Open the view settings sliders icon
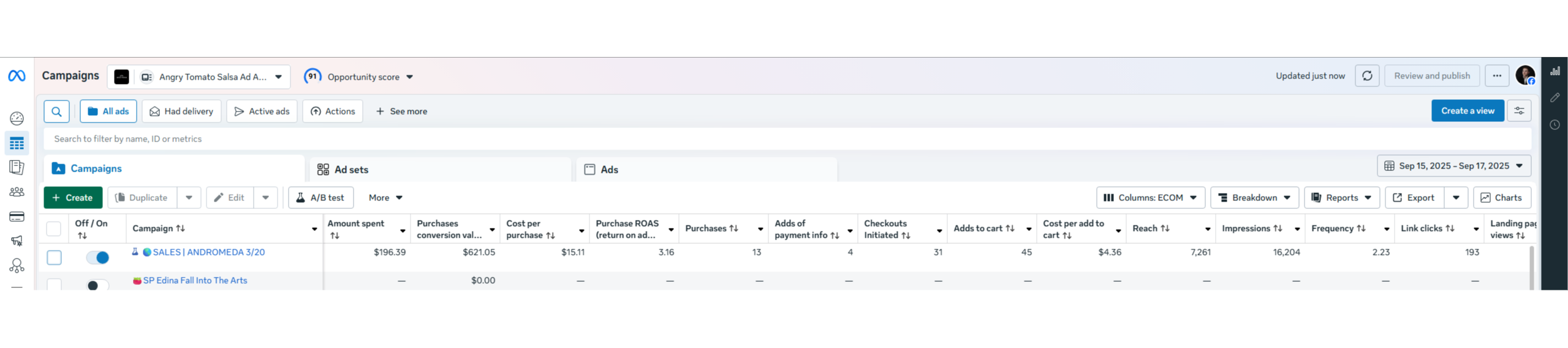1568x348 pixels. pos(1519,111)
